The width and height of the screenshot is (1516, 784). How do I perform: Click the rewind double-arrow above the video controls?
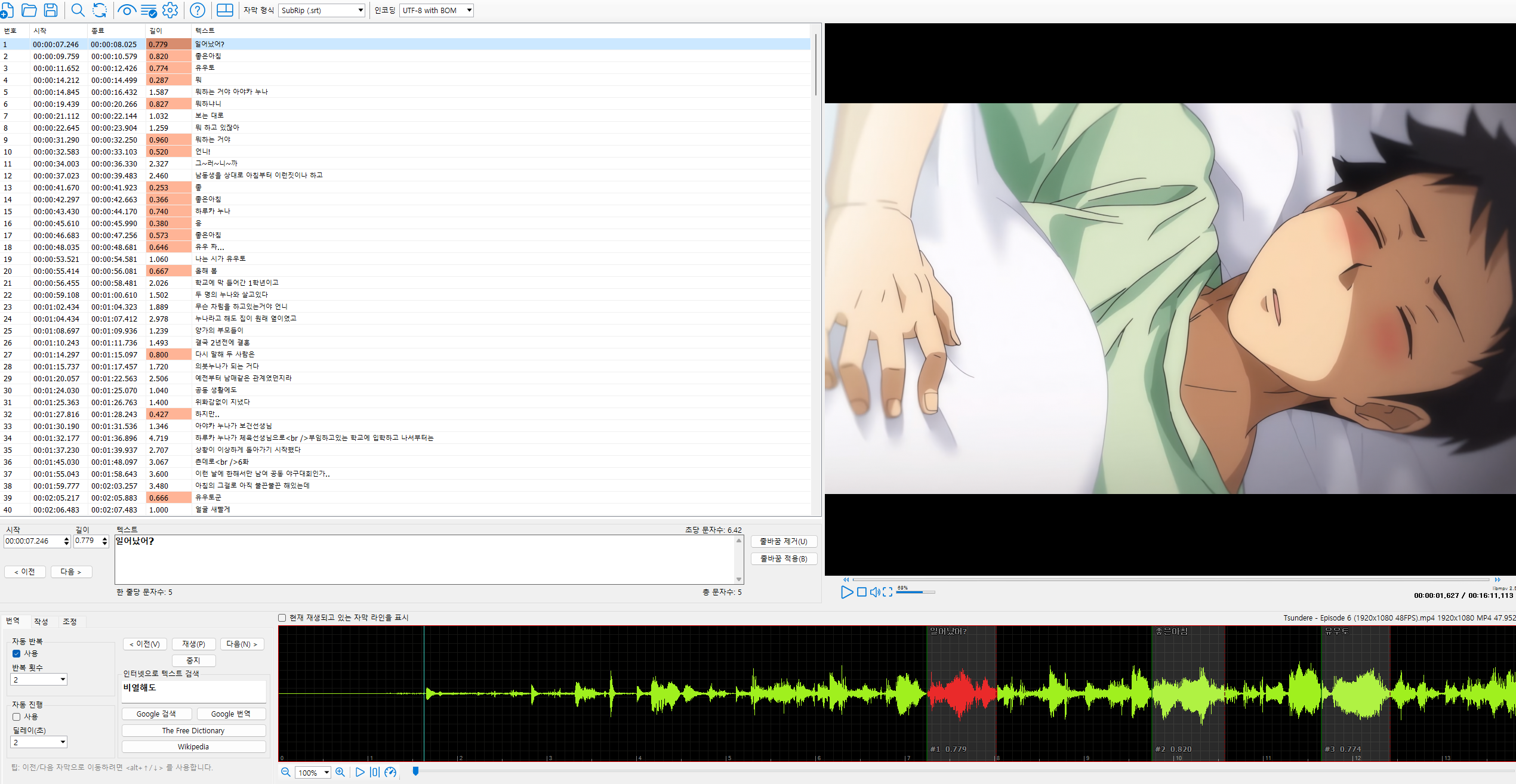[846, 579]
